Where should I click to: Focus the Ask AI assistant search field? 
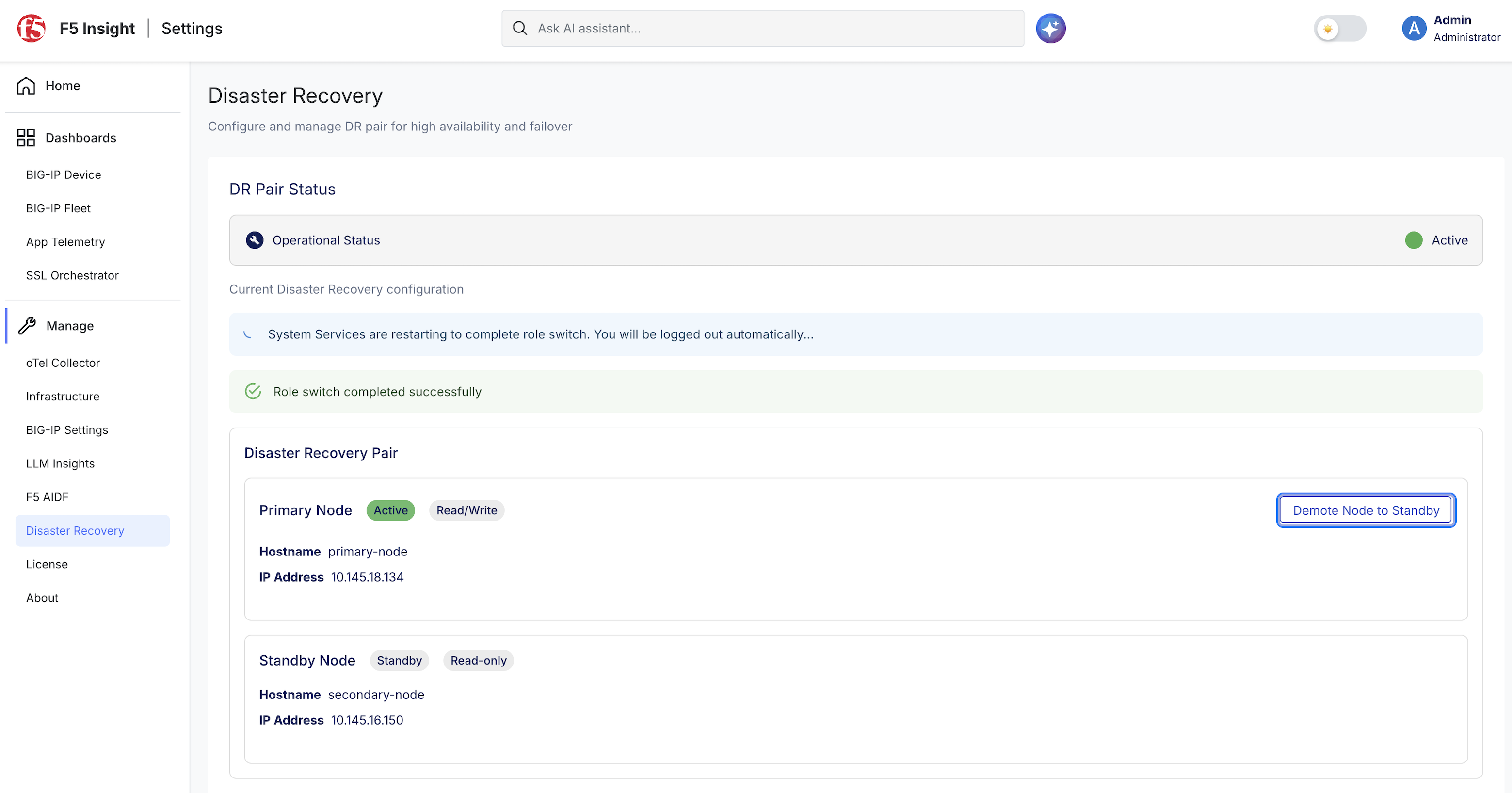pos(762,28)
